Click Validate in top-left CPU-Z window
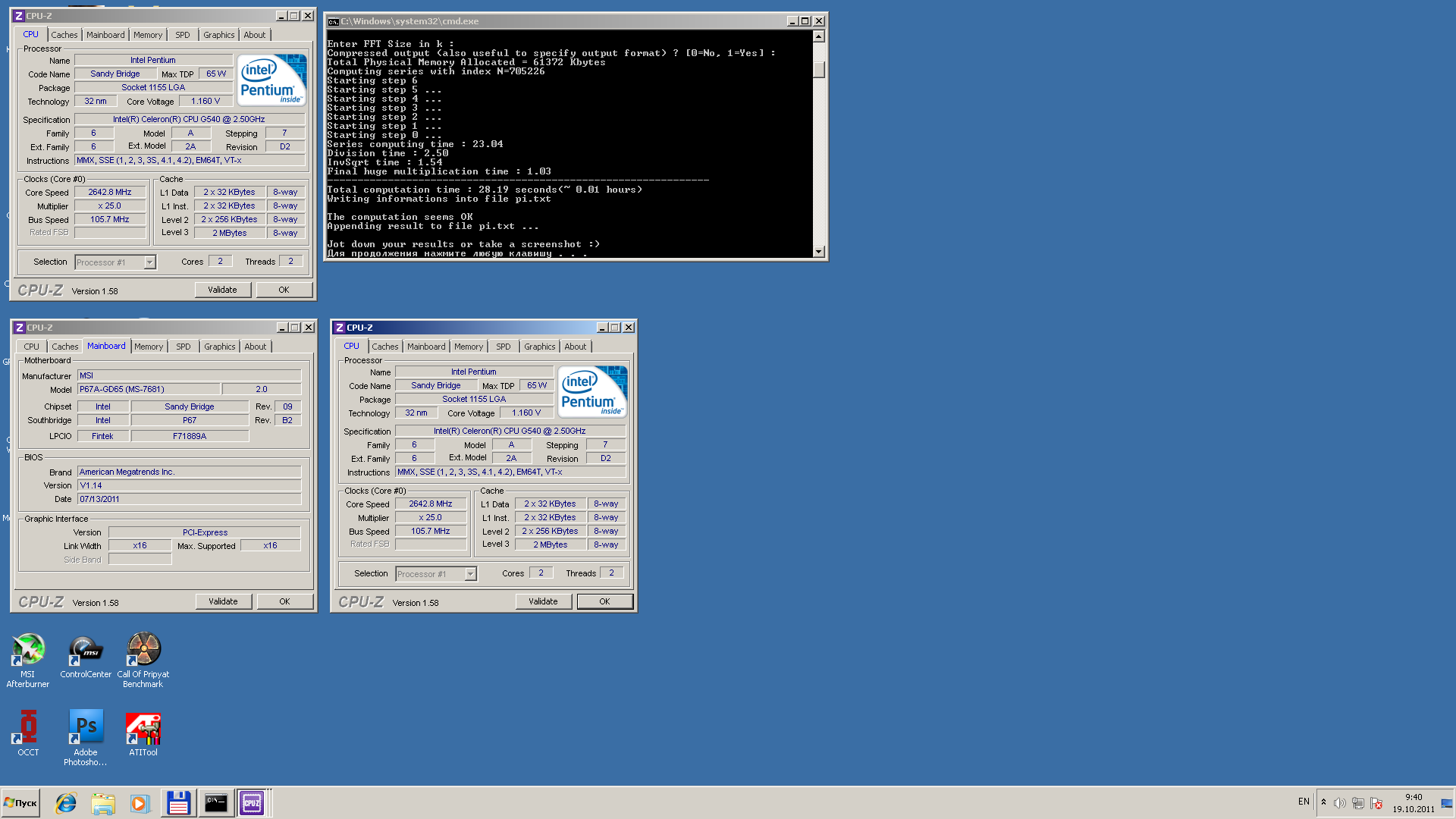This screenshot has width=1456, height=819. click(222, 290)
